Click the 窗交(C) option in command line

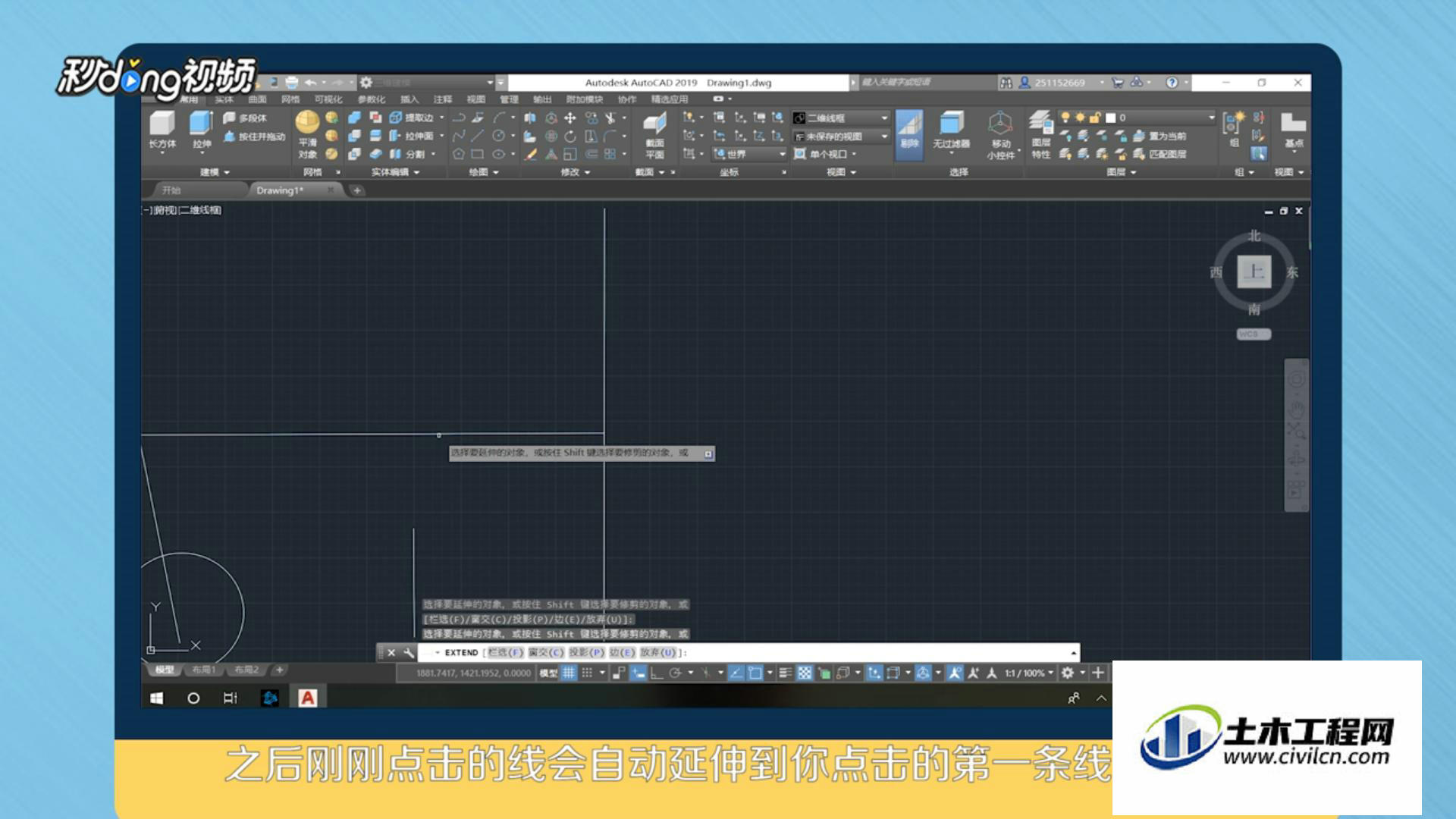point(546,652)
